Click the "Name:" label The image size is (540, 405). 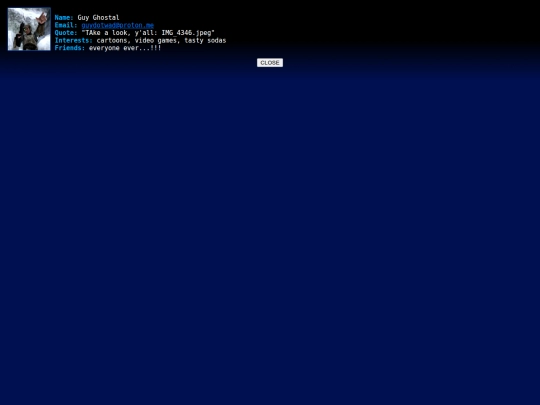(x=64, y=18)
